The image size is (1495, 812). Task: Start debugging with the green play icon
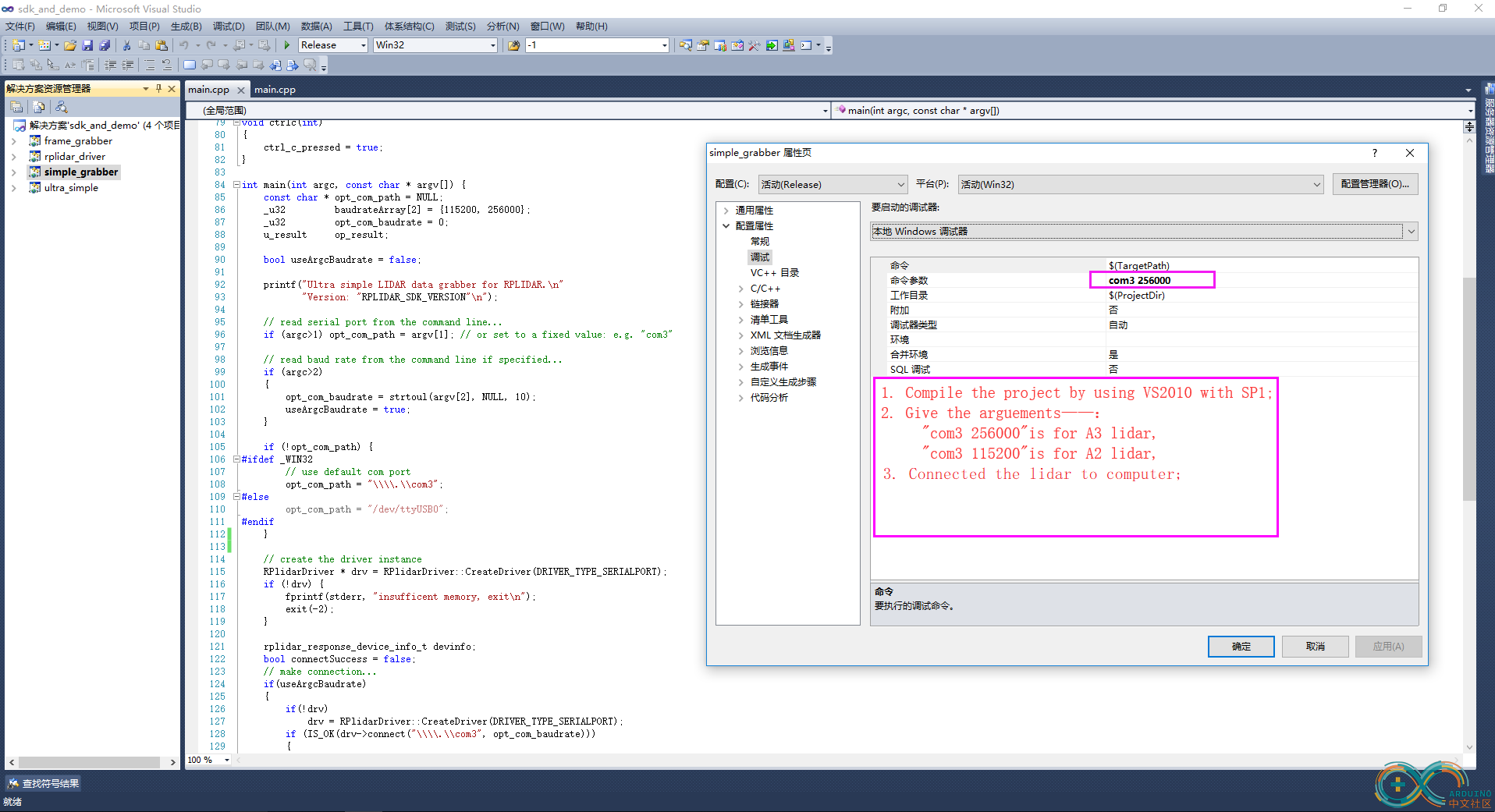287,45
